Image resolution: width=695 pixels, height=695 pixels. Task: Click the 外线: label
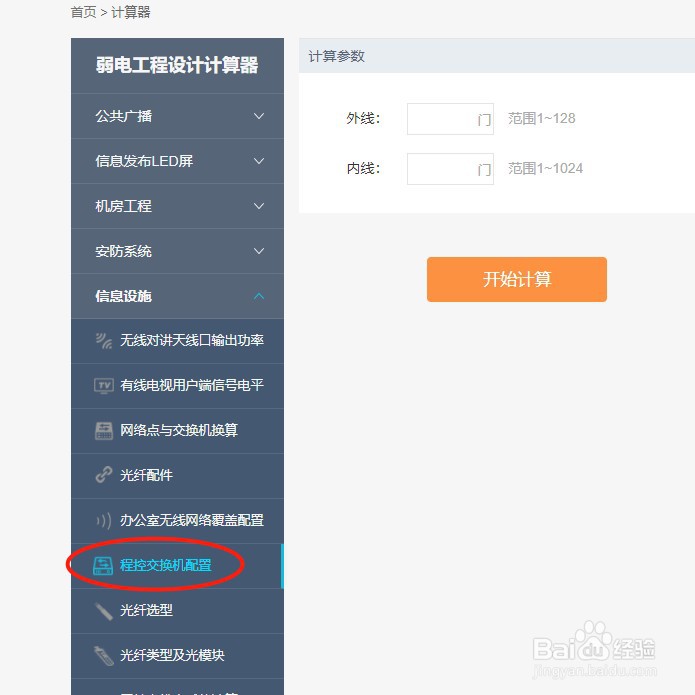363,118
